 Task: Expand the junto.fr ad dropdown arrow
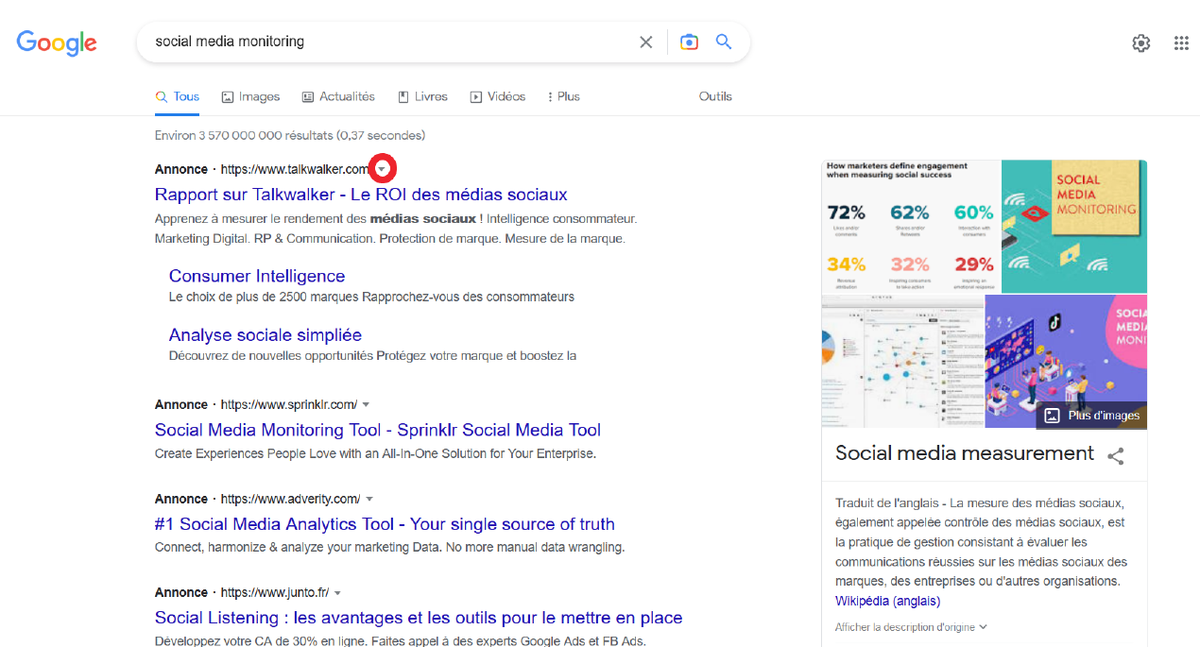tap(338, 593)
